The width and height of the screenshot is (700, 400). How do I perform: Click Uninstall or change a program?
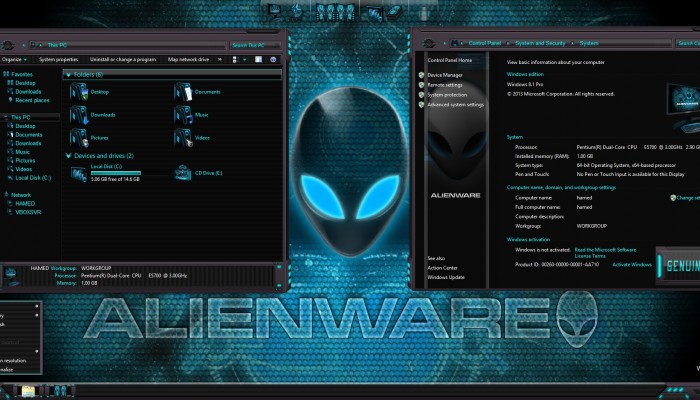(125, 59)
